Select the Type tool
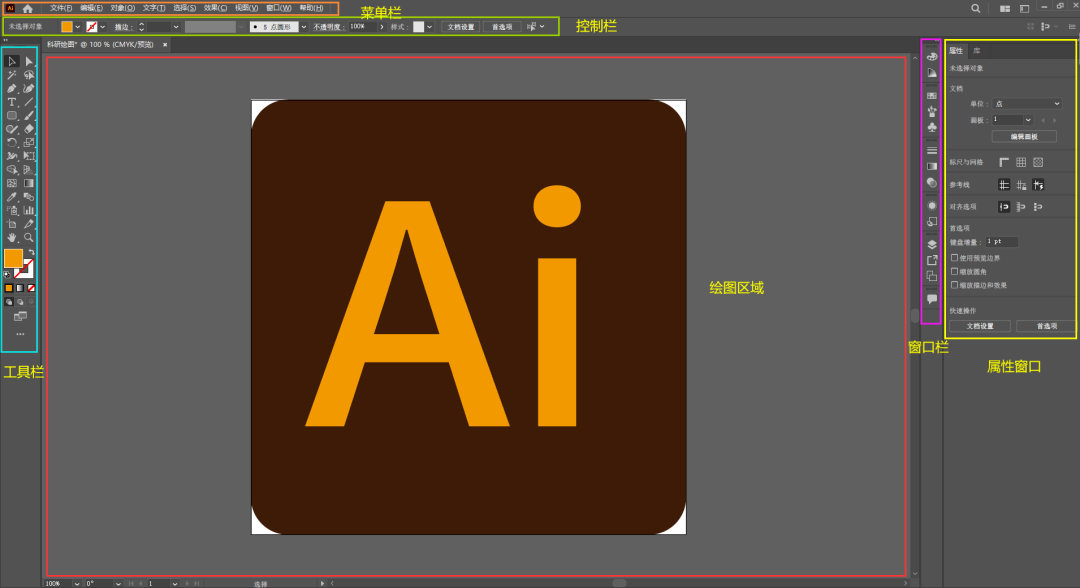The image size is (1080, 588). (12, 102)
